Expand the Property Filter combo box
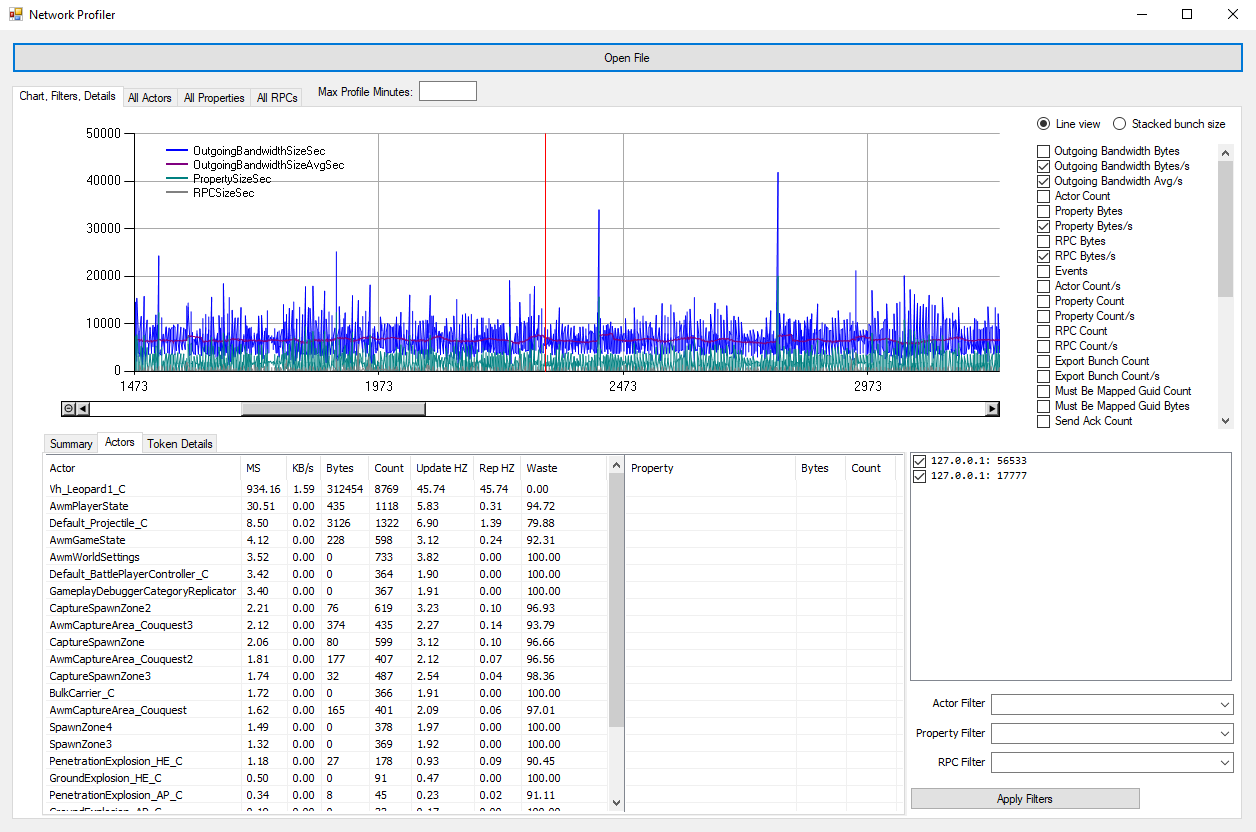This screenshot has height=832, width=1256. 1225,734
